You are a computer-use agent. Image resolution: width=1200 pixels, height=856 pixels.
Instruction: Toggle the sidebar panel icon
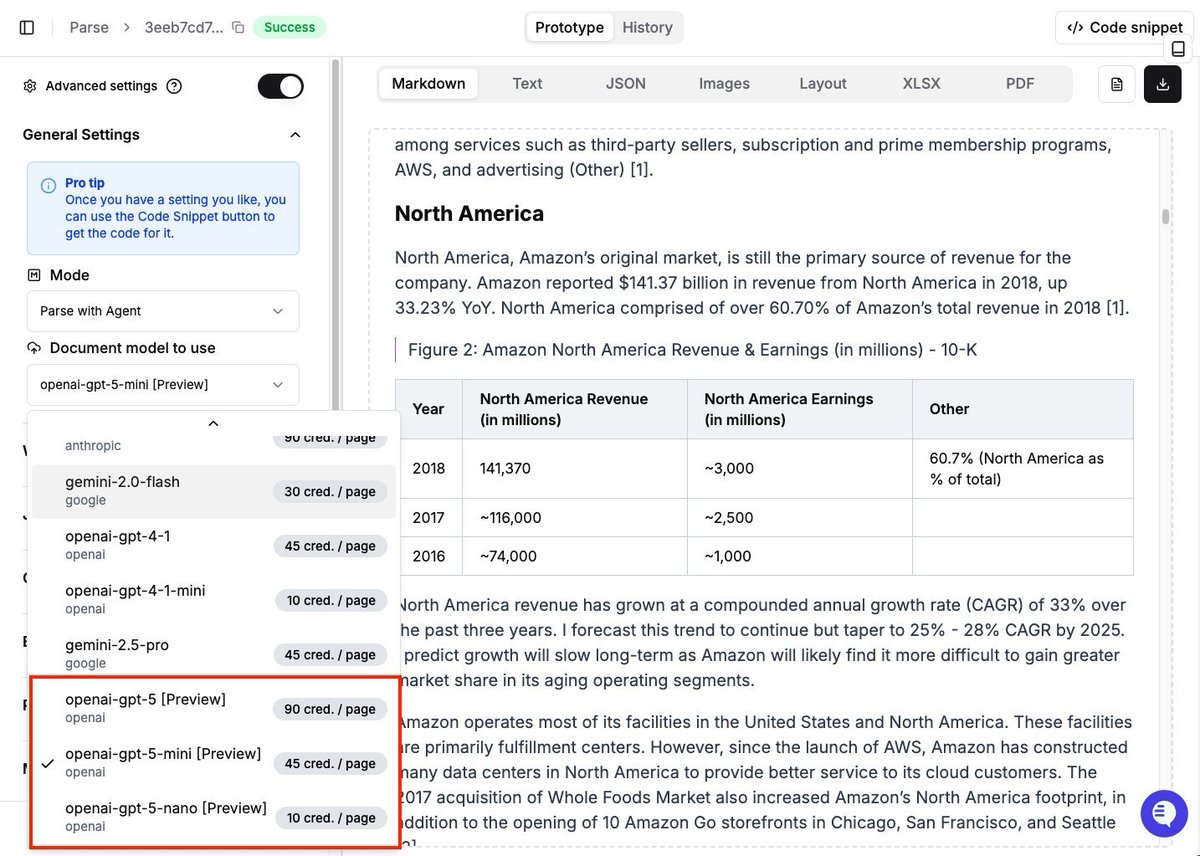tap(27, 27)
